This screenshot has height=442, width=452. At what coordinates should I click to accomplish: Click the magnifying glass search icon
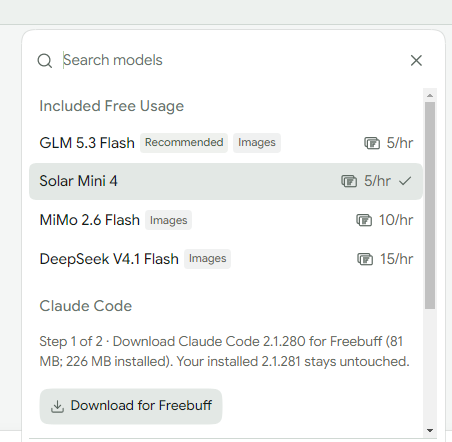tap(45, 61)
